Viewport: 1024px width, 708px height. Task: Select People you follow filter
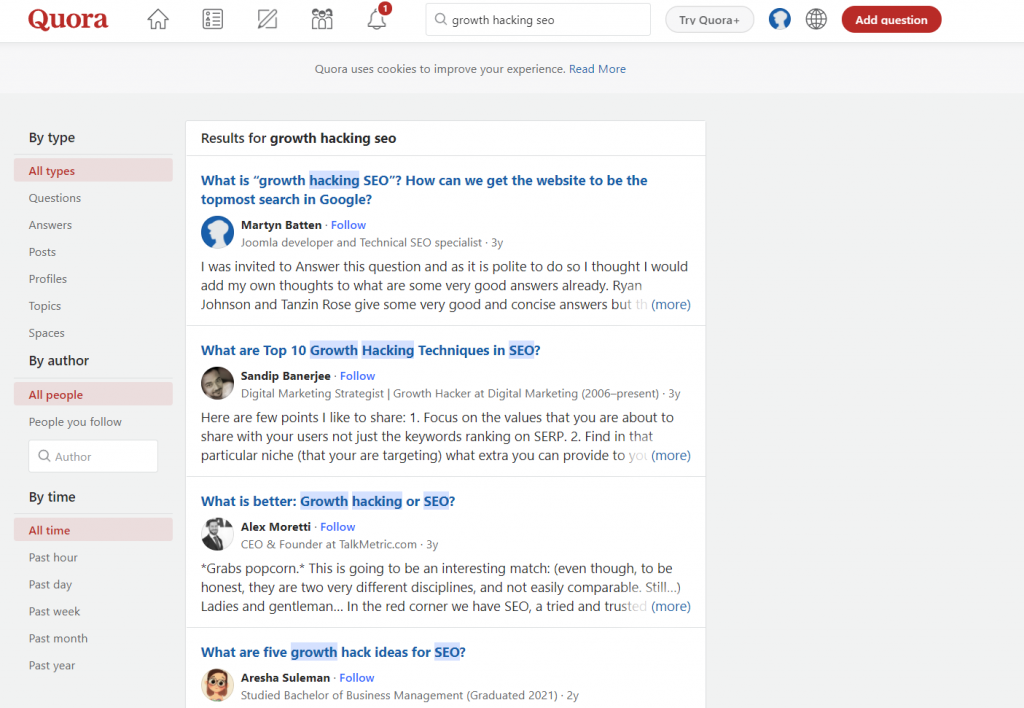[75, 422]
